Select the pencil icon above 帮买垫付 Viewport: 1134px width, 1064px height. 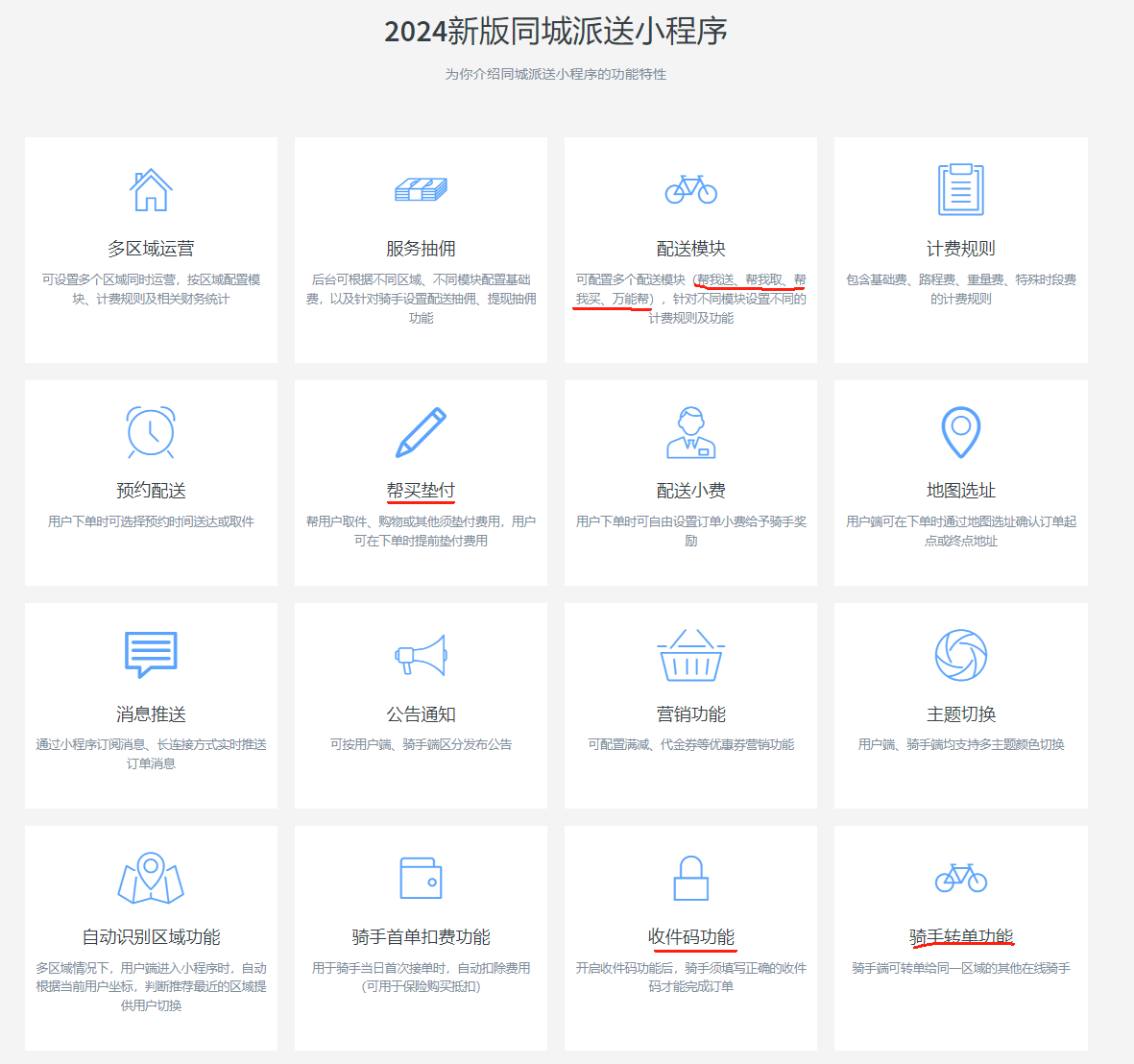[x=421, y=432]
